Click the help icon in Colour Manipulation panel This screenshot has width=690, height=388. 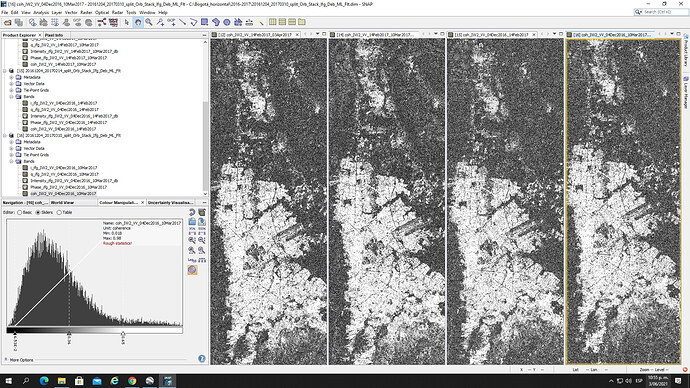(202, 359)
